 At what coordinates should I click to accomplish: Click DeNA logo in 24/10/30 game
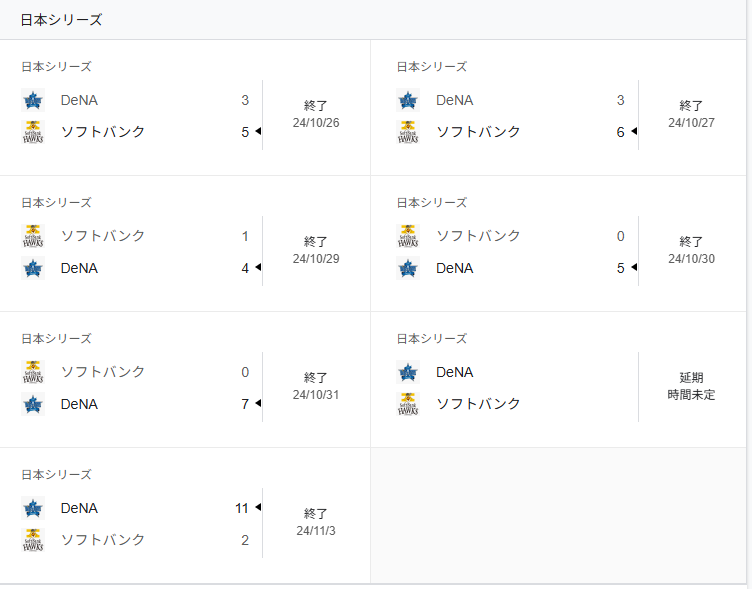pos(408,268)
